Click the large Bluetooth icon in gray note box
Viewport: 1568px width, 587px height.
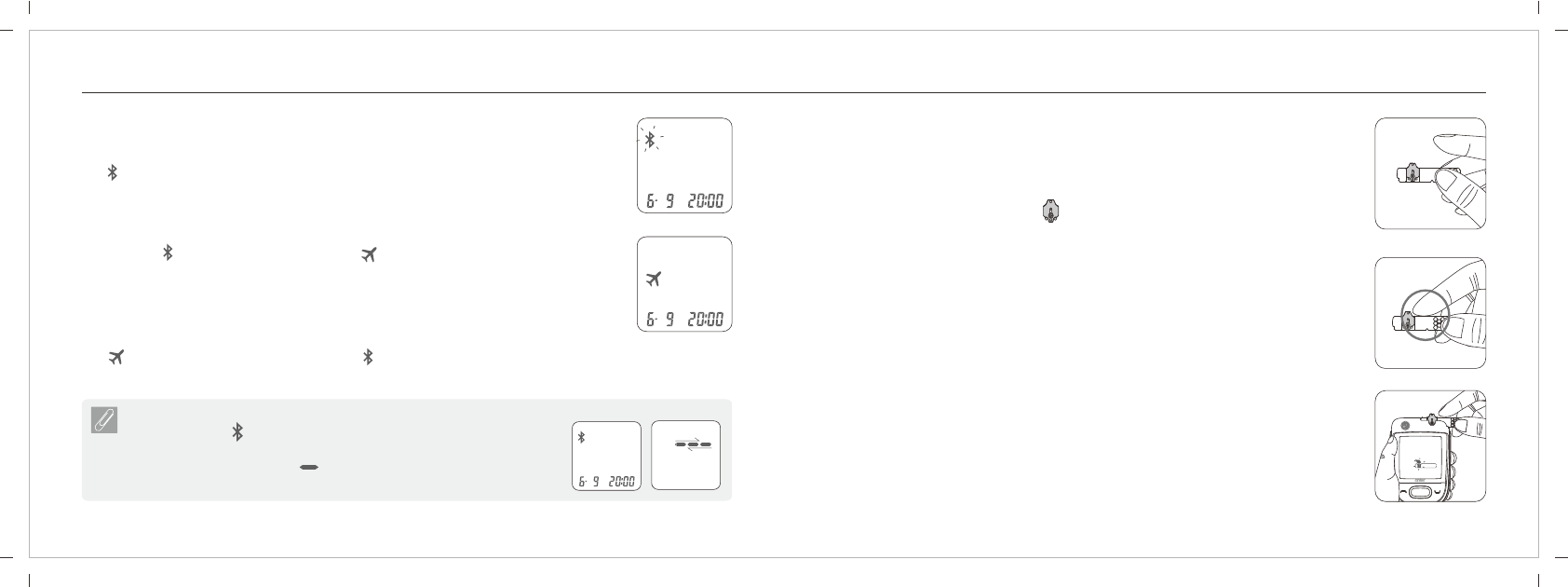[x=237, y=432]
